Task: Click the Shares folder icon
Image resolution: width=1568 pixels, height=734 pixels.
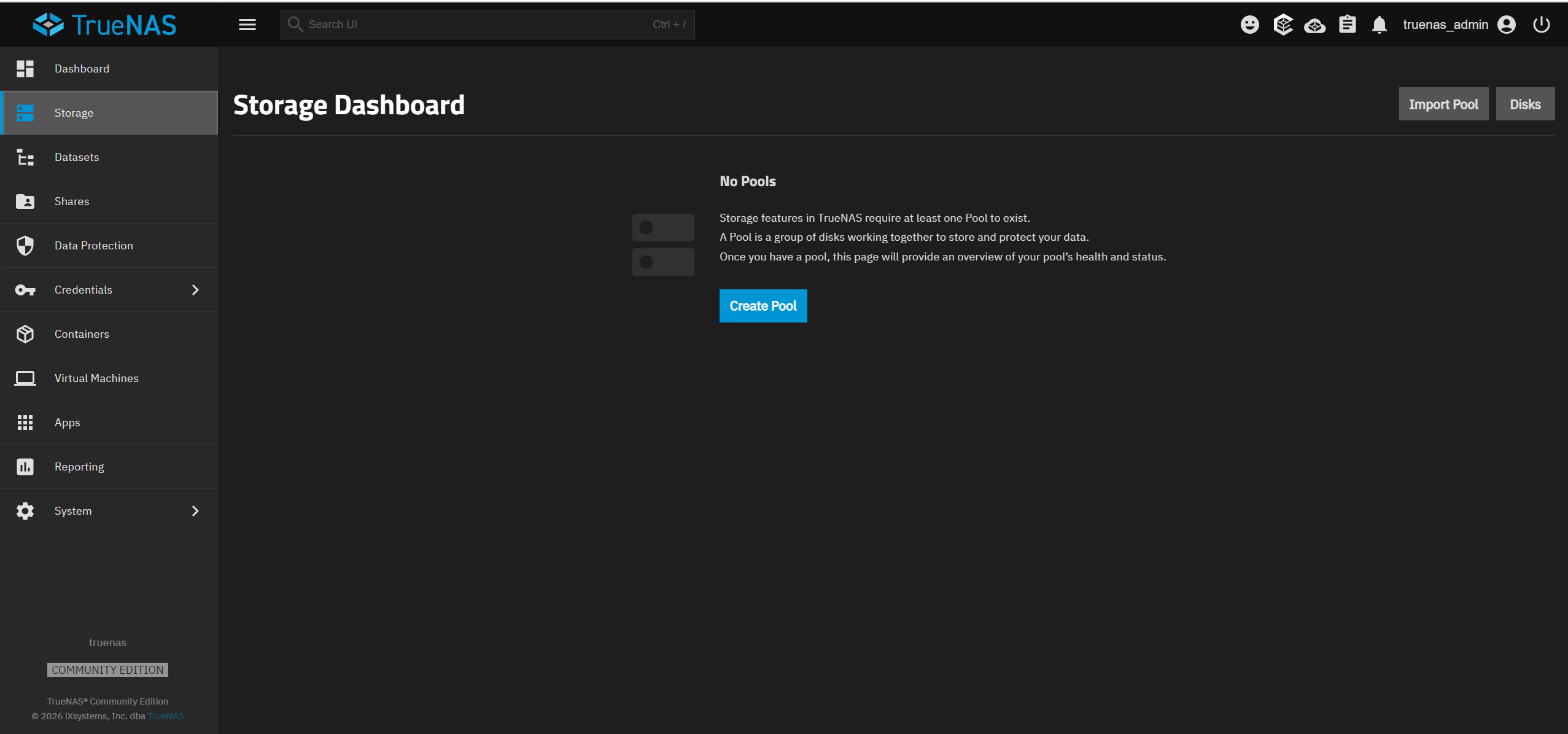Action: 25,201
